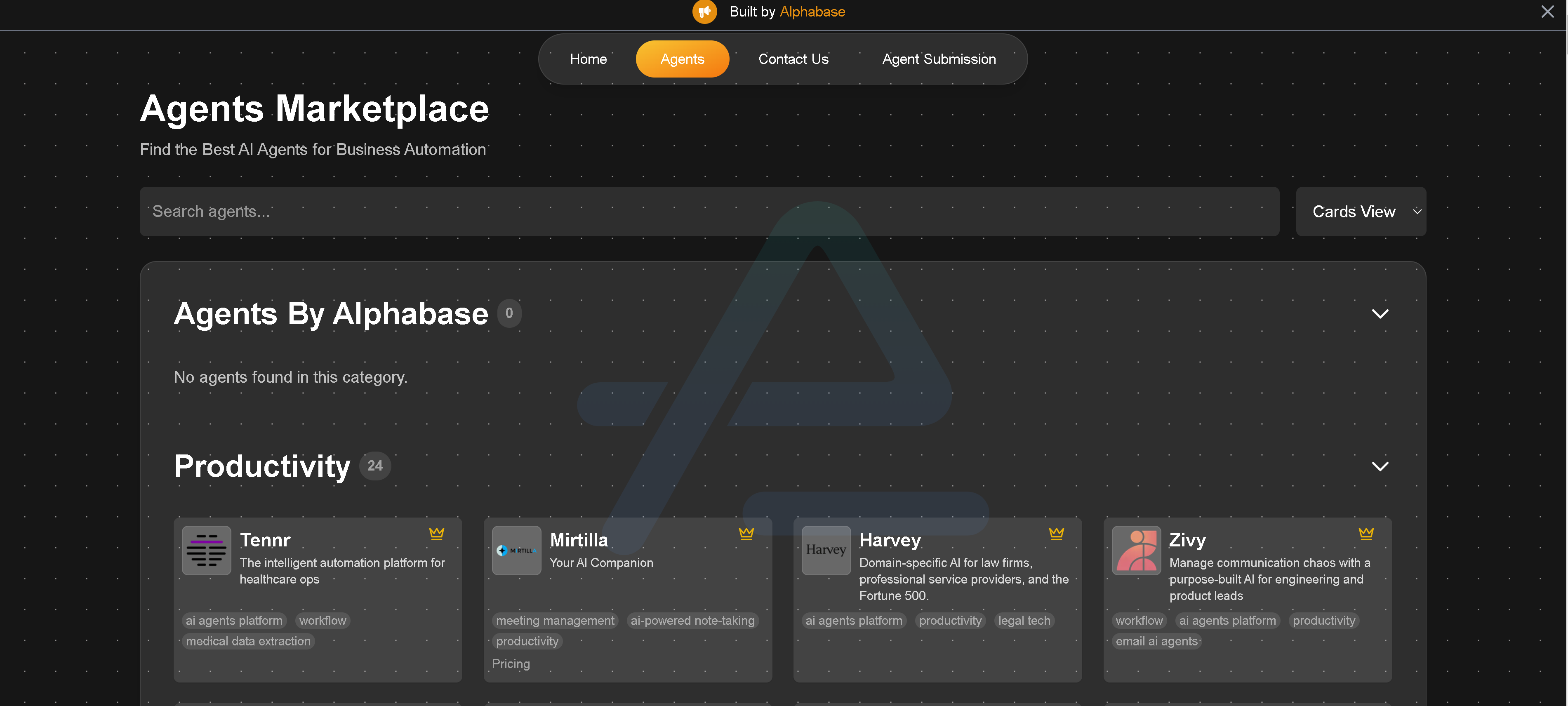Select 'ai agents platform' tag on Tennr card
The width and height of the screenshot is (1568, 706).
tap(234, 620)
